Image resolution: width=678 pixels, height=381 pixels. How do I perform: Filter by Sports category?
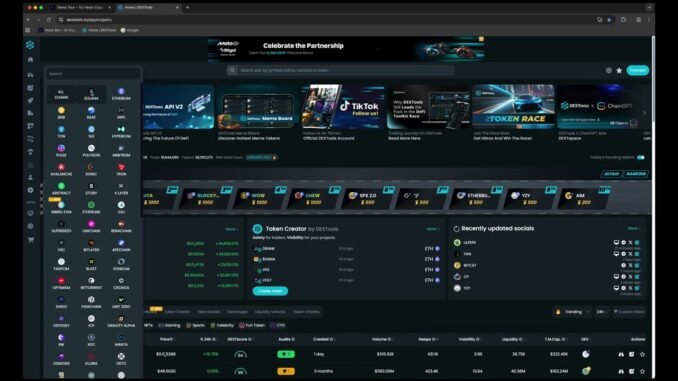tap(195, 325)
